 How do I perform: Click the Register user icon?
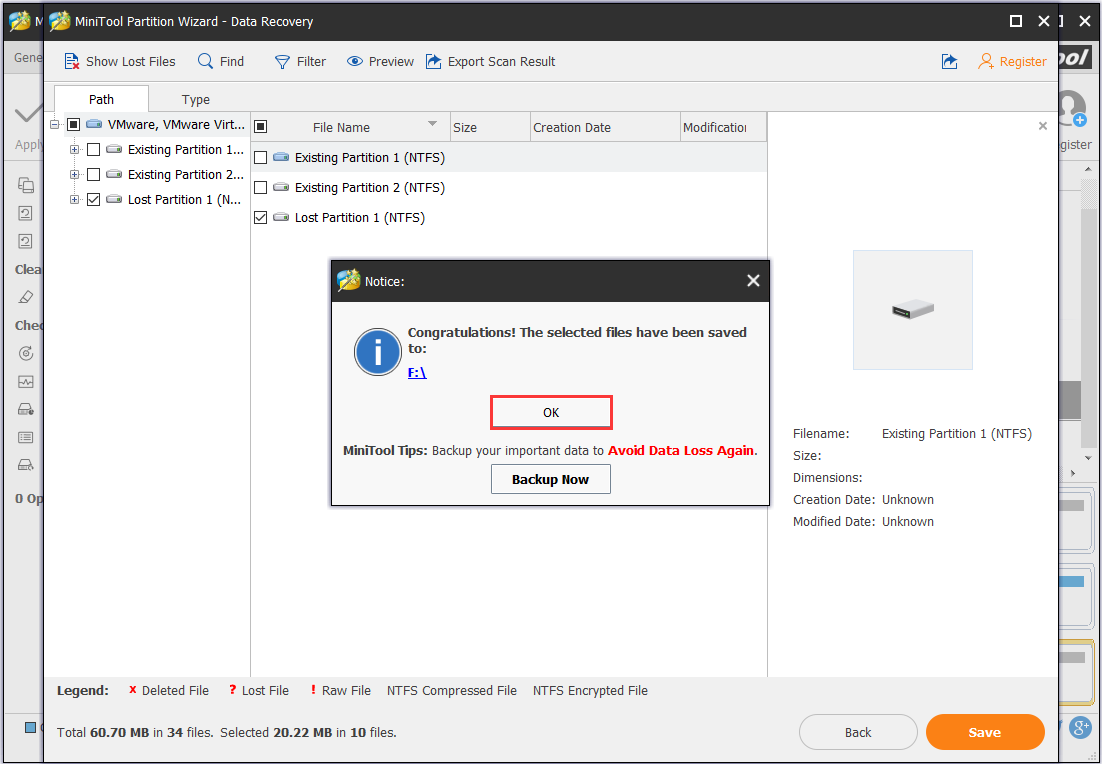tap(986, 62)
